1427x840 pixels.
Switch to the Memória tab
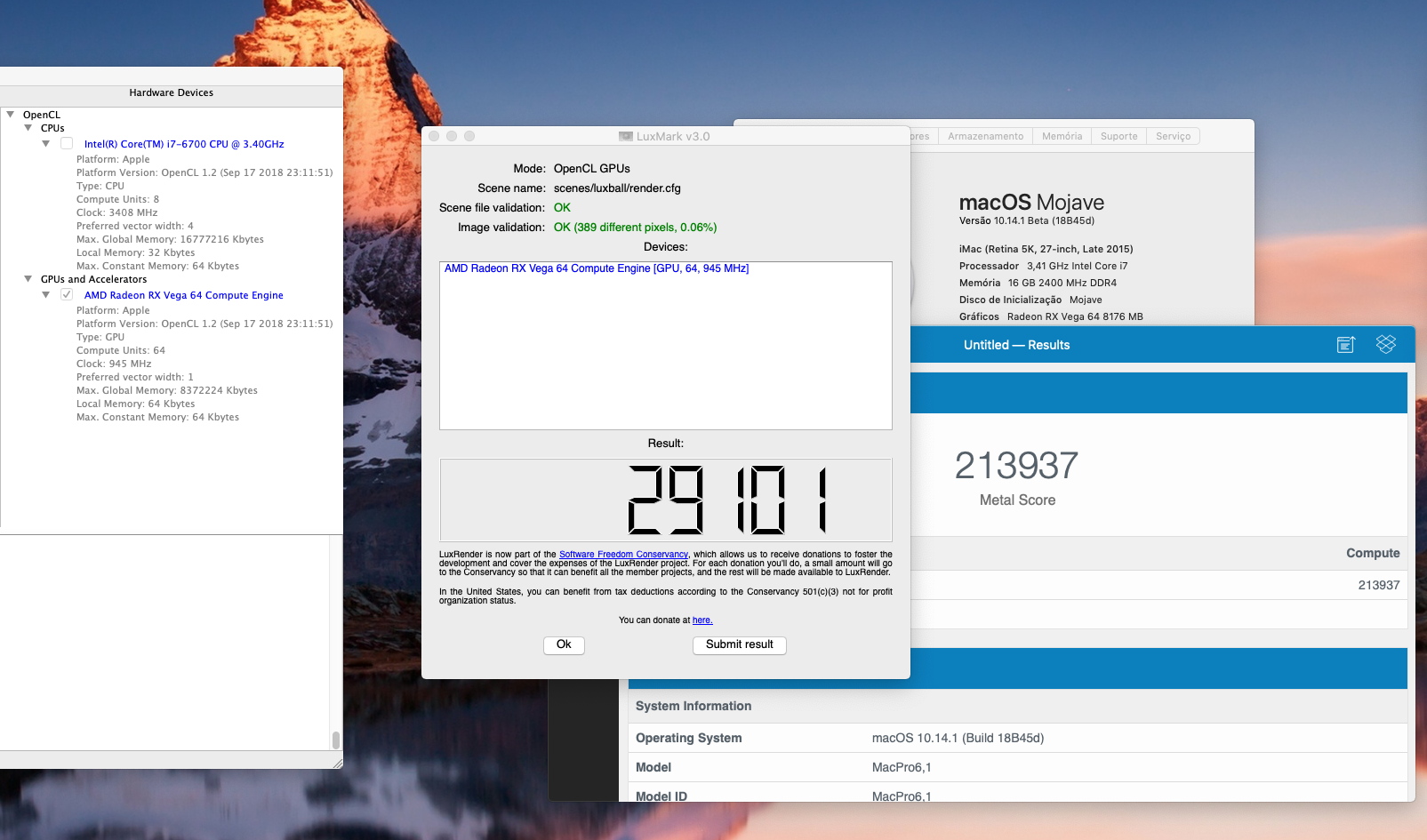1062,136
